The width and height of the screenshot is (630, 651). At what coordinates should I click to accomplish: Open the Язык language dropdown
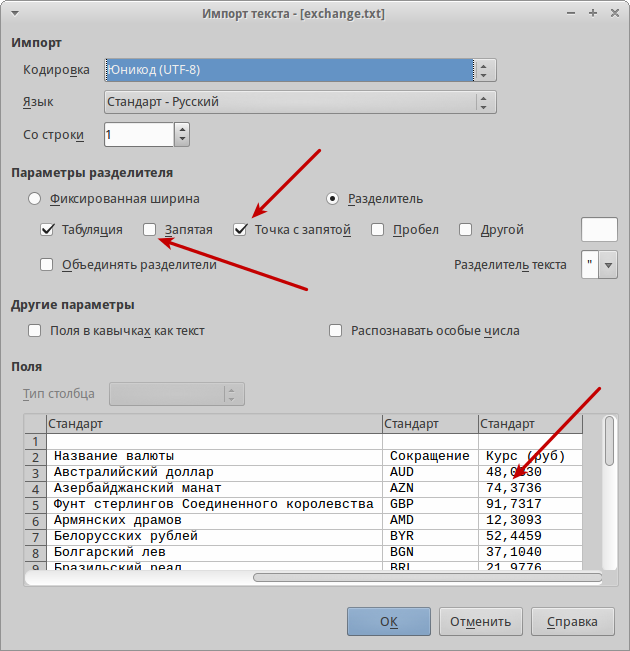coord(300,102)
